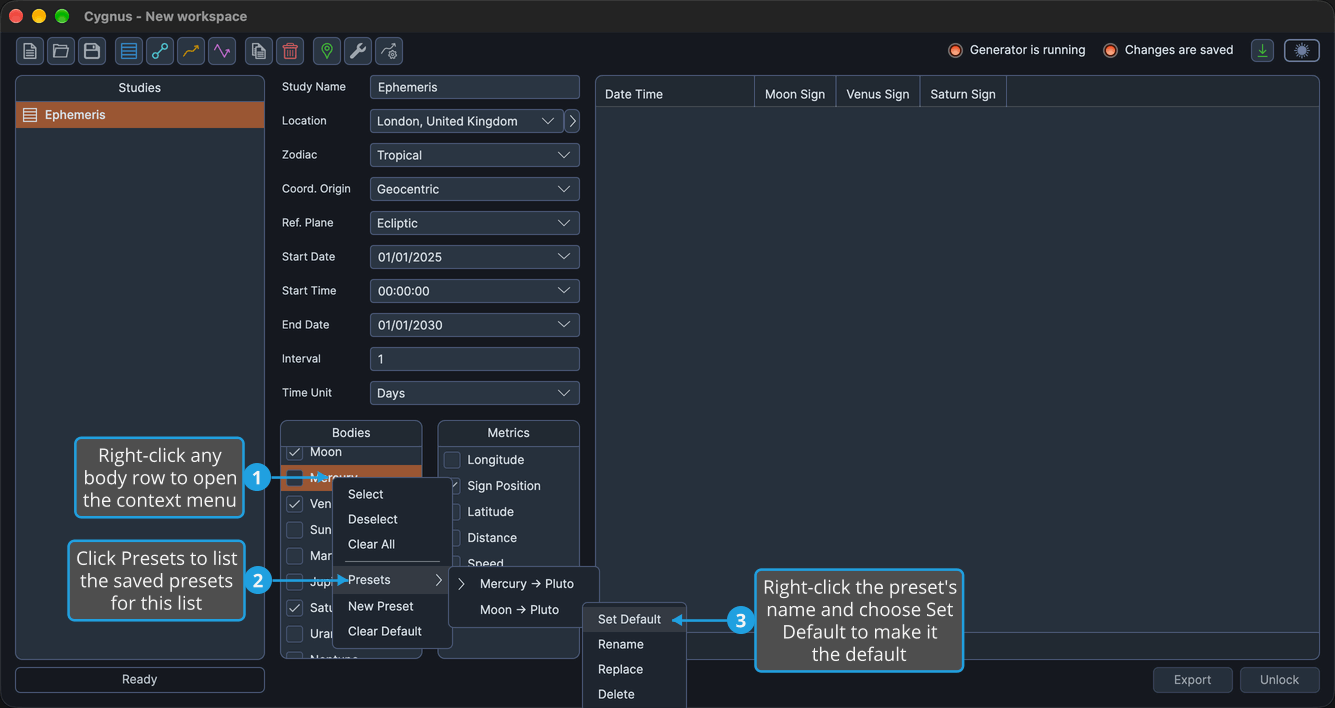Choose Select in the context menu

pyautogui.click(x=392, y=494)
